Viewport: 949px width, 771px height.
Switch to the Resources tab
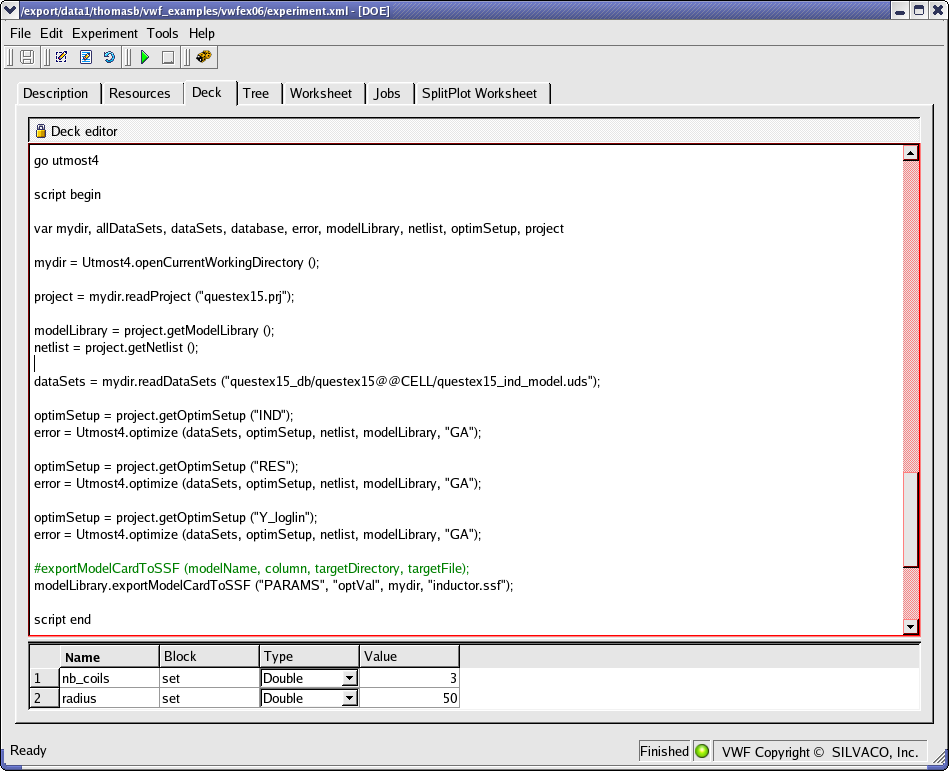click(140, 93)
